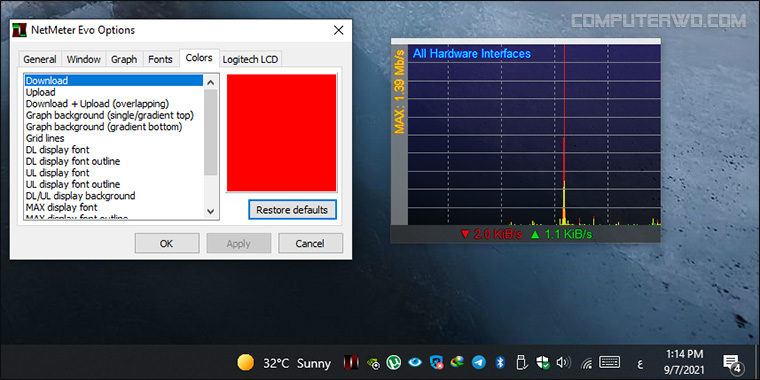The image size is (760, 380).
Task: Select Grid lines in the color list
Action: coord(45,138)
